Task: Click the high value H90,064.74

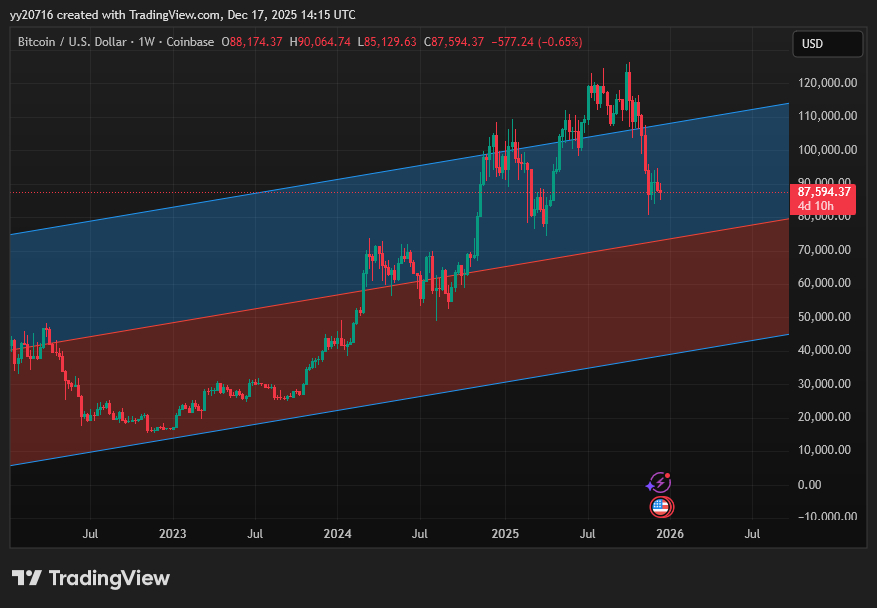Action: pyautogui.click(x=320, y=42)
